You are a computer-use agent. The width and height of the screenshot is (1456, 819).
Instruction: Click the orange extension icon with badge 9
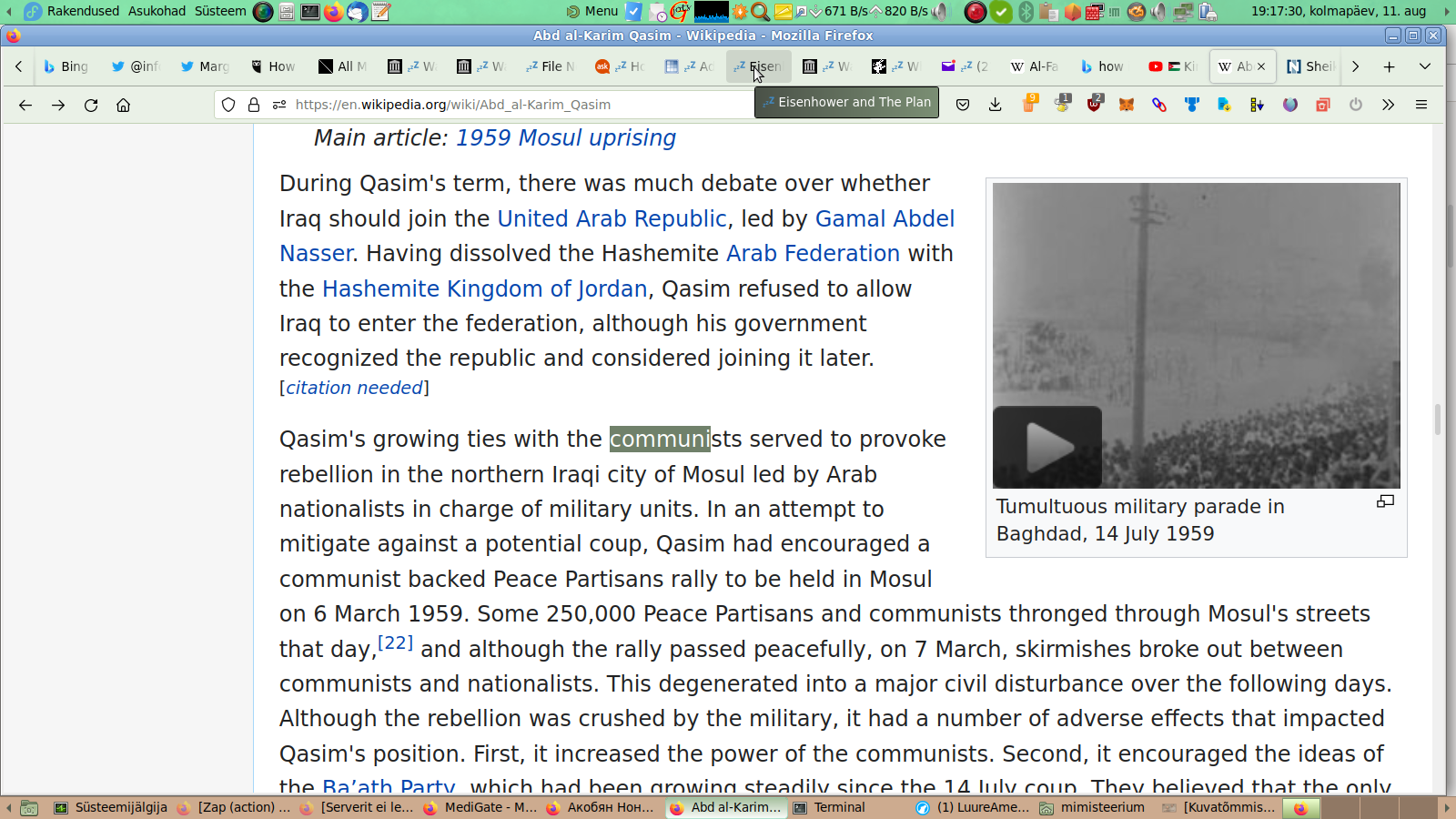tap(1029, 103)
